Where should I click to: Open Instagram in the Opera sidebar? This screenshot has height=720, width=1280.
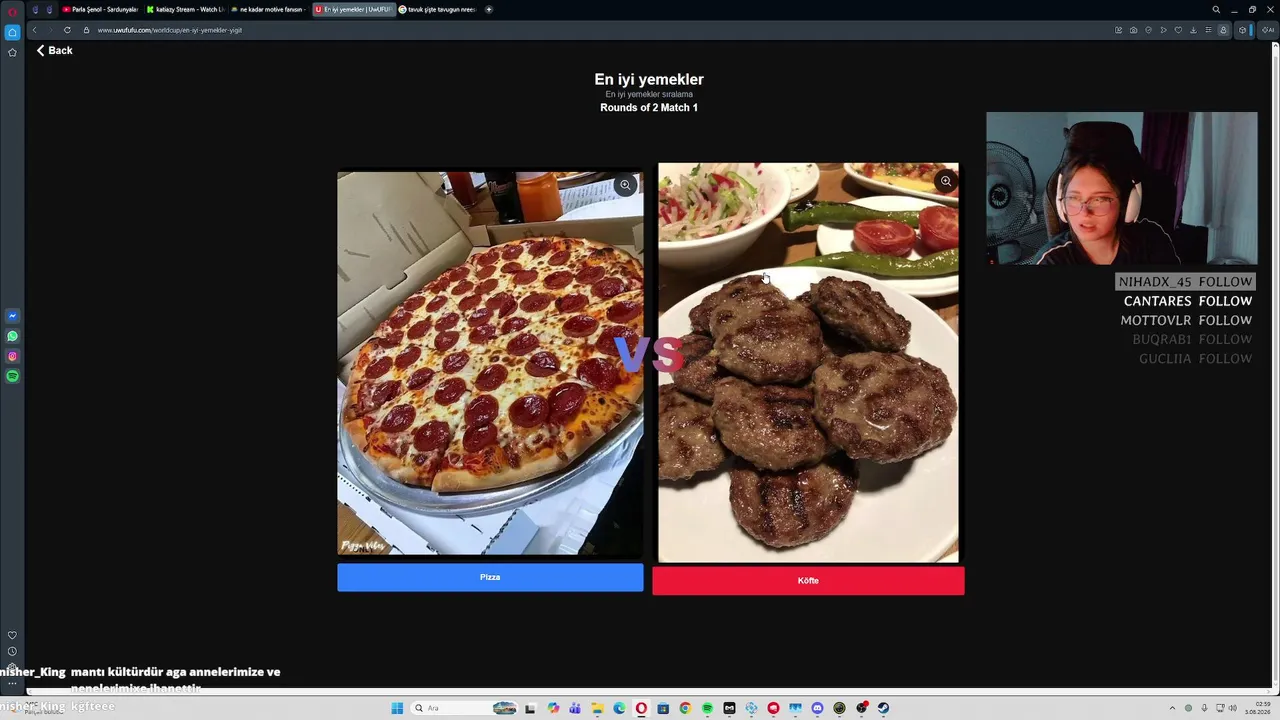pyautogui.click(x=12, y=356)
